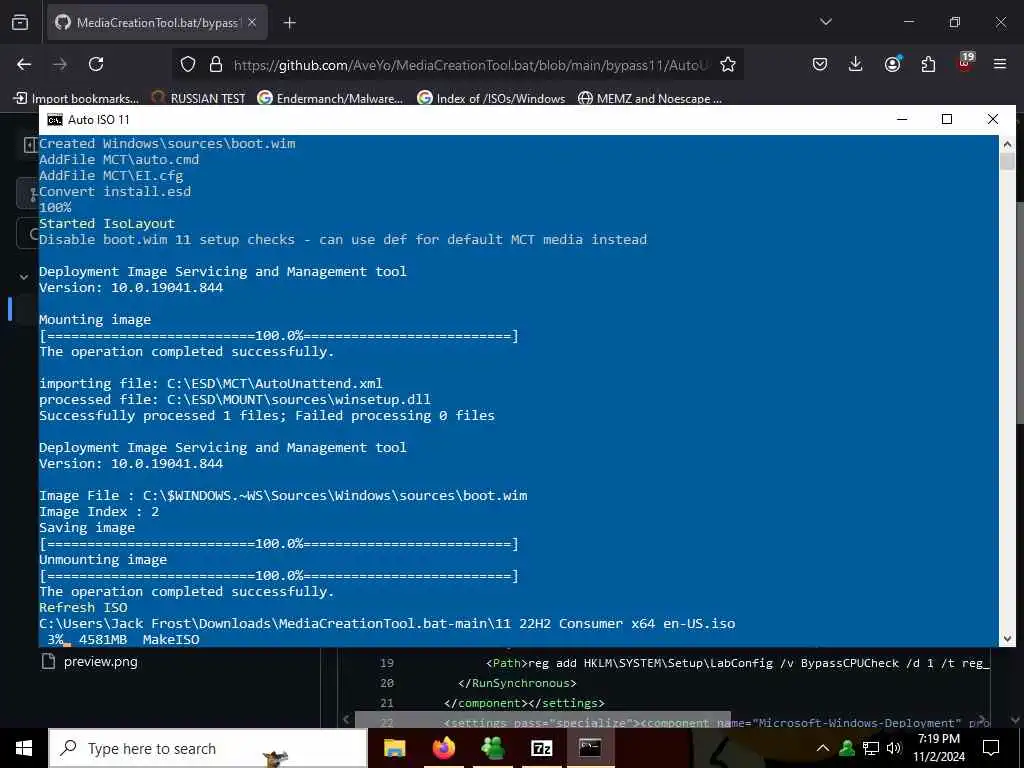Image resolution: width=1024 pixels, height=768 pixels.
Task: Open the Firefox account icon
Action: pos(892,64)
